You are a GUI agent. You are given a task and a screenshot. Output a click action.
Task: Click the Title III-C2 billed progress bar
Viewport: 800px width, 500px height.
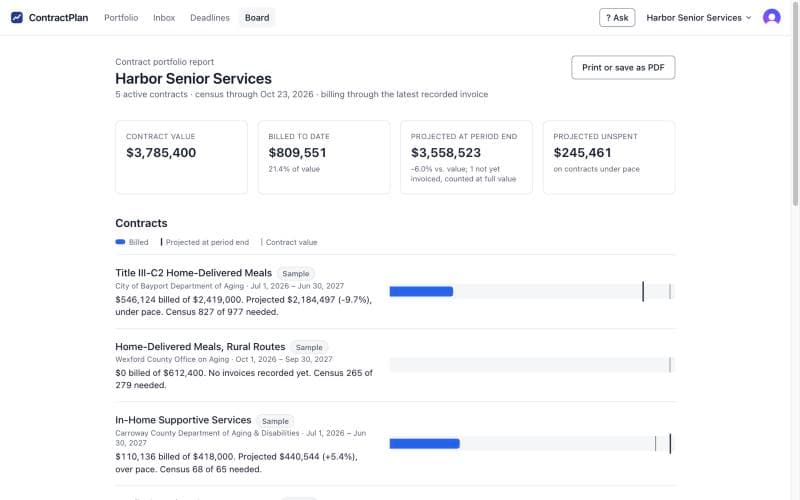coord(421,291)
